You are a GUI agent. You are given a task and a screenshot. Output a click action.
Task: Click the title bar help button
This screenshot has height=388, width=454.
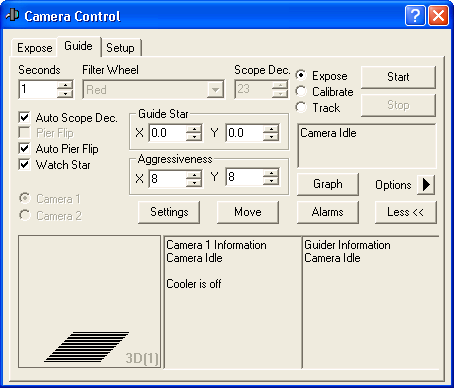(415, 16)
